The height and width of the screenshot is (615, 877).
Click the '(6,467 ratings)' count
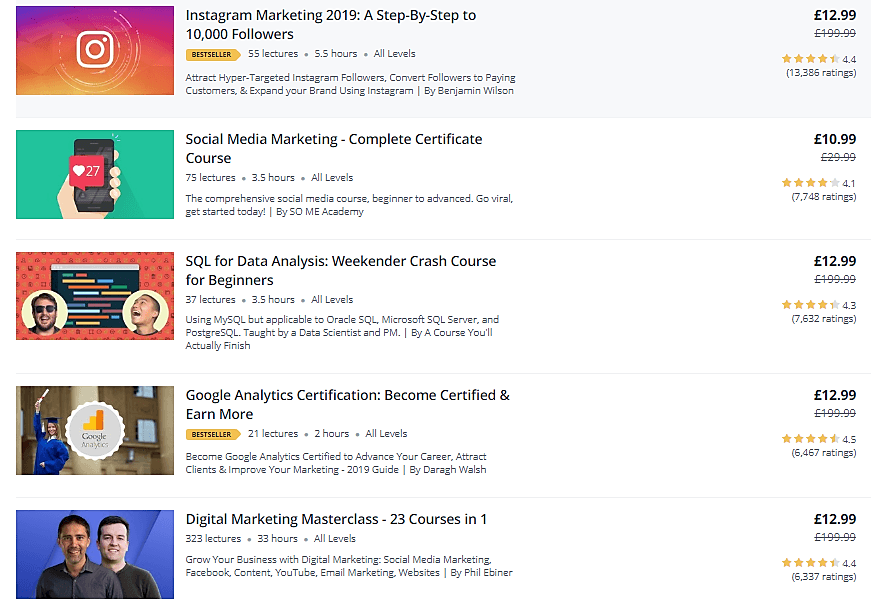pyautogui.click(x=824, y=453)
